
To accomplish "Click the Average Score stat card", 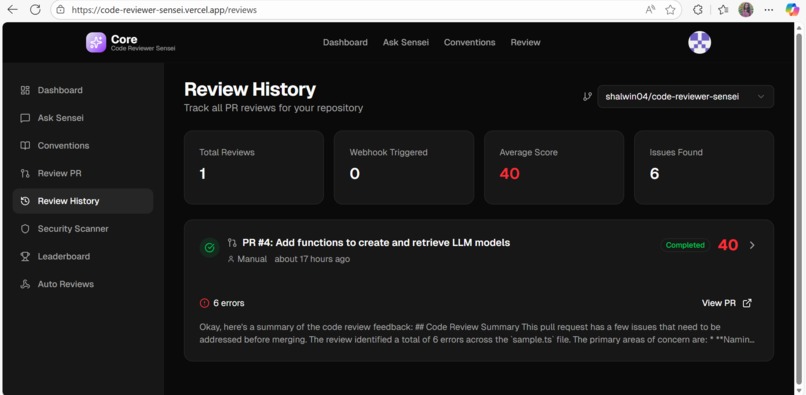I will coord(554,167).
